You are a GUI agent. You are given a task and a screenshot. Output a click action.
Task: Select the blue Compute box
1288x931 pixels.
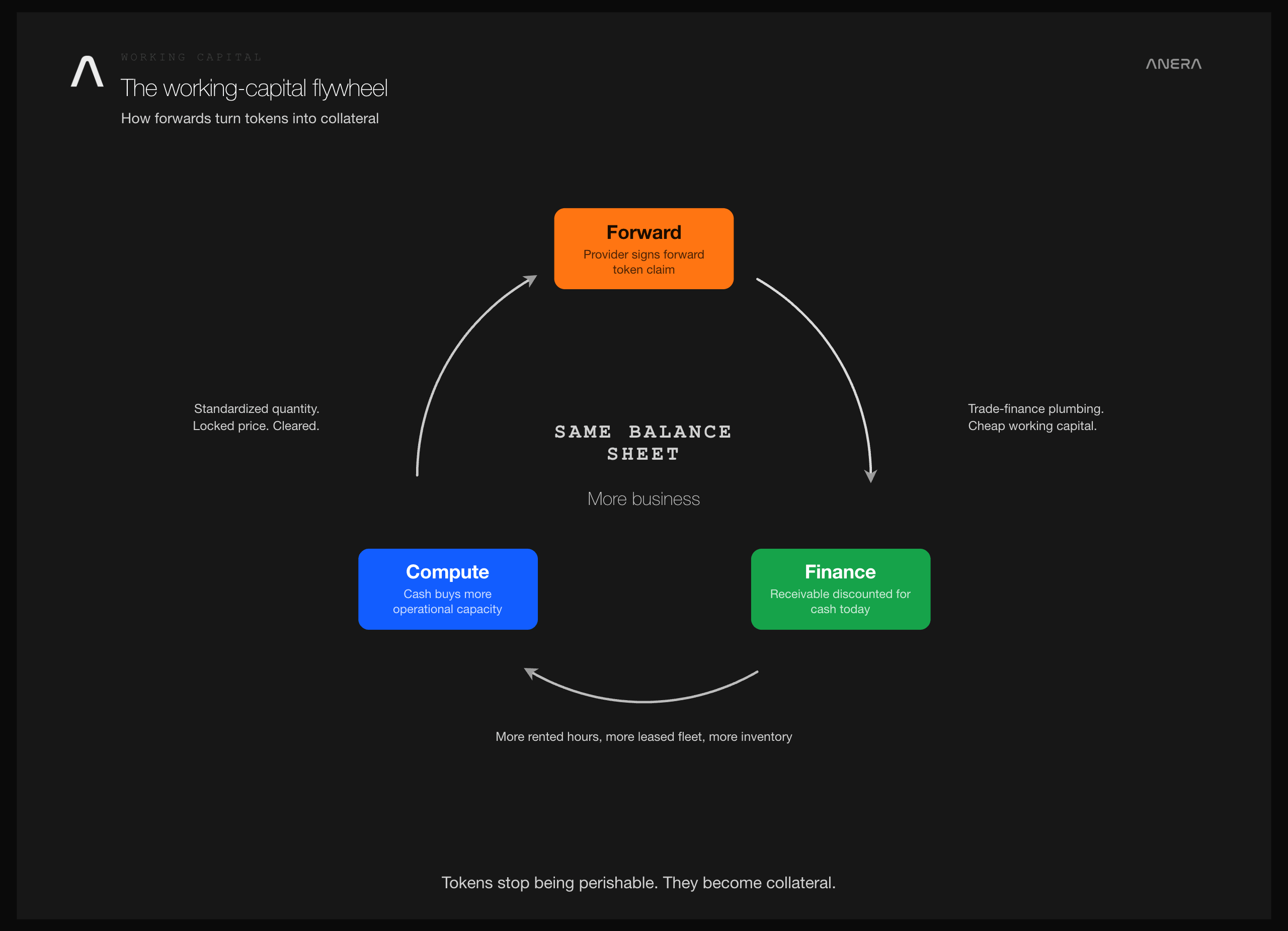(x=447, y=588)
